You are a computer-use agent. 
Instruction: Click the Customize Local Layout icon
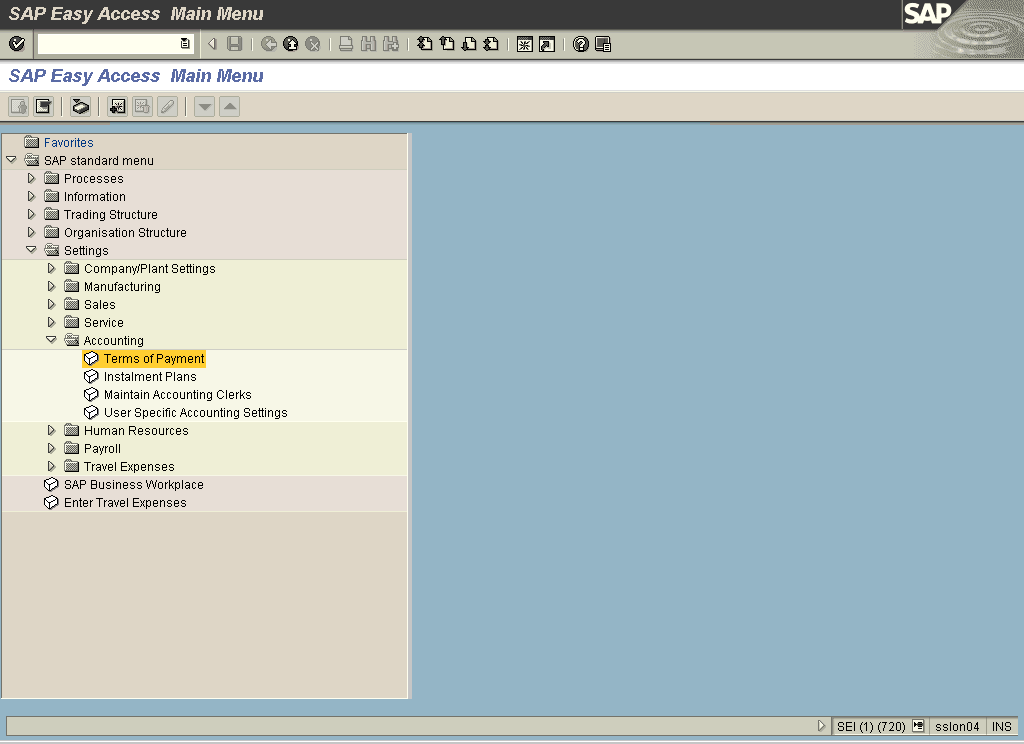click(603, 44)
